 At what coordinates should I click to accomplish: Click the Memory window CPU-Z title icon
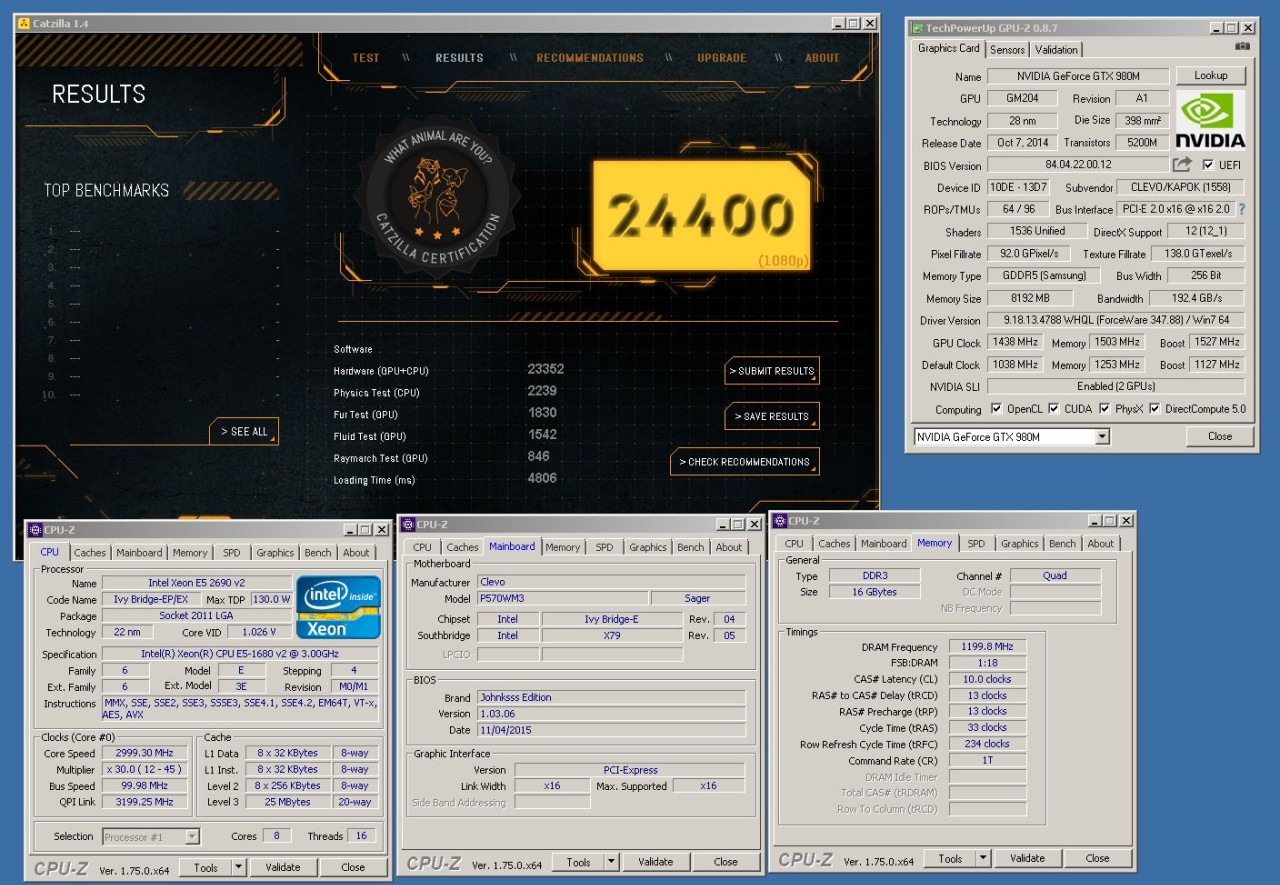point(779,520)
